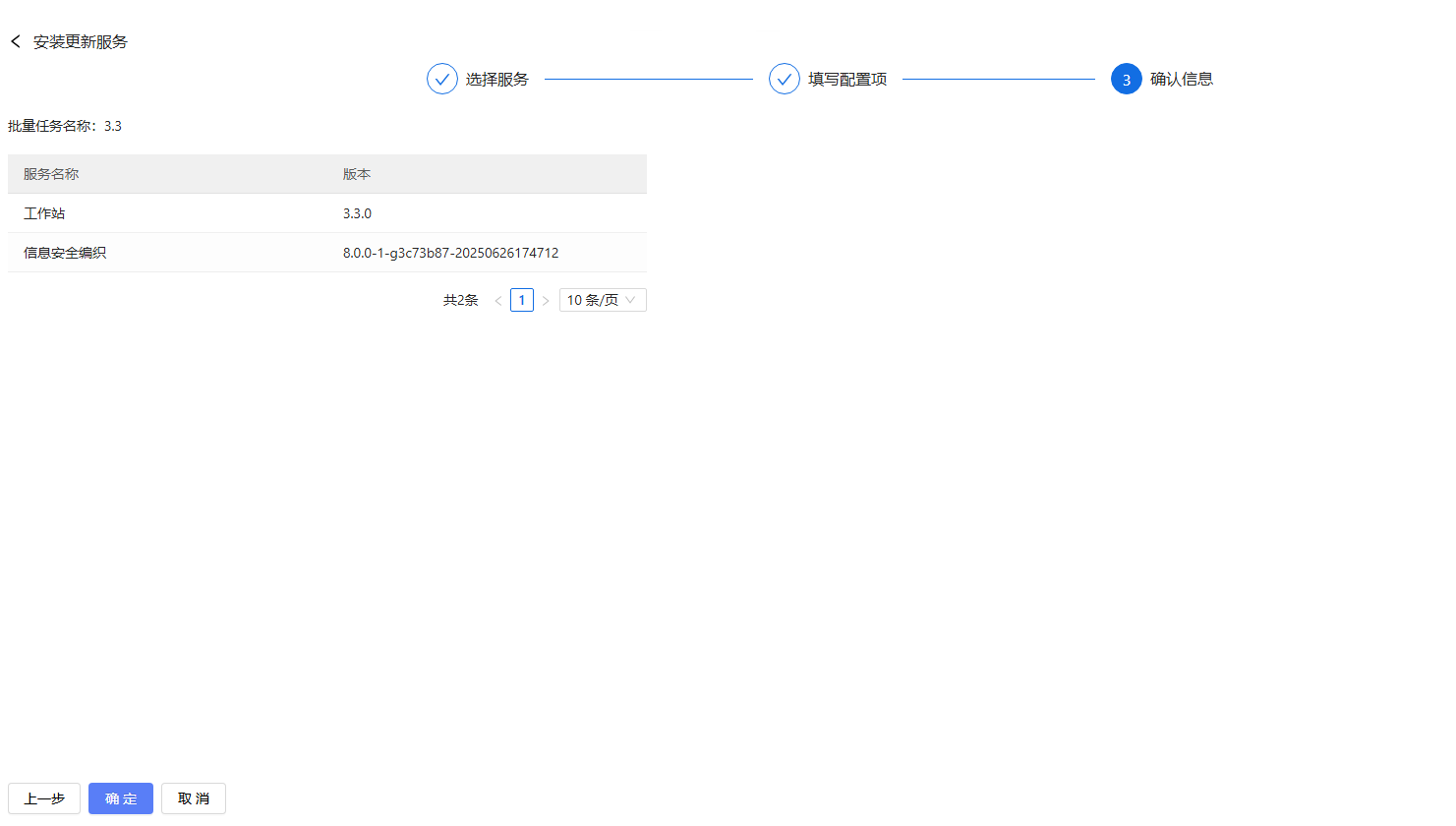Image resolution: width=1456 pixels, height=826 pixels.
Task: Select the 工作站 service name cell
Action: coord(167,213)
